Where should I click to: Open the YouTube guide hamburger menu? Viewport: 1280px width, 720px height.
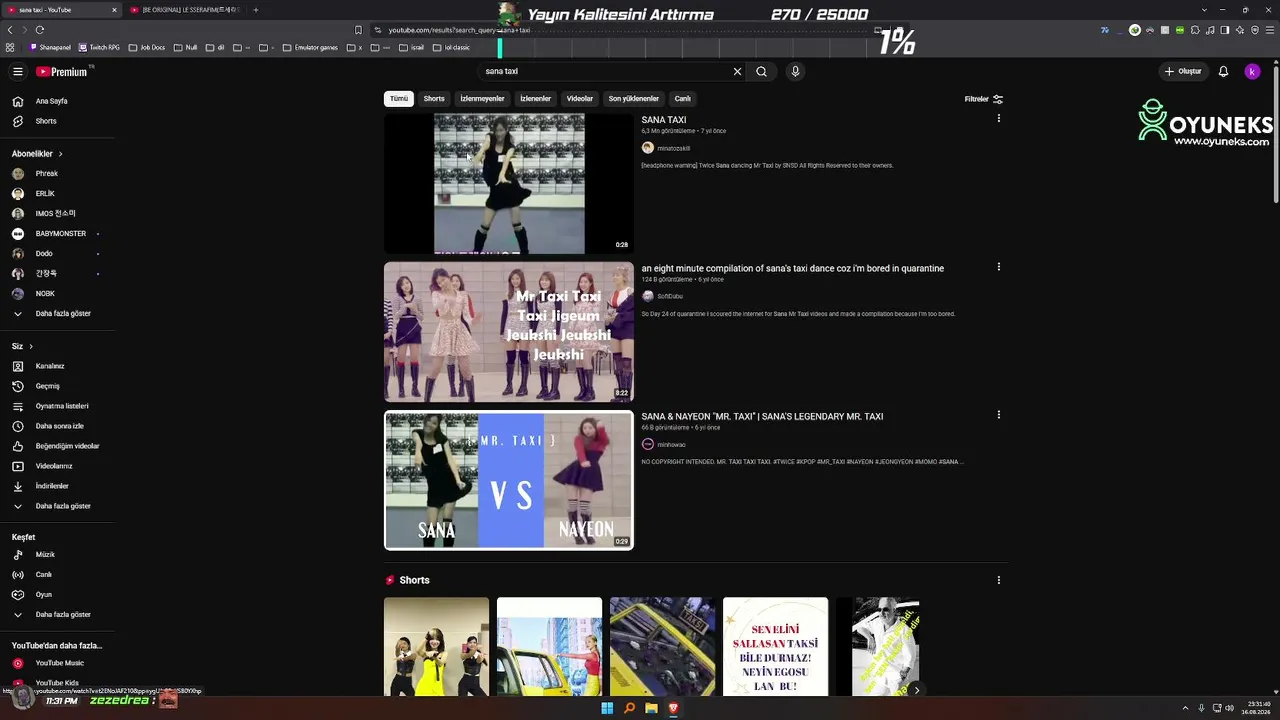point(17,71)
